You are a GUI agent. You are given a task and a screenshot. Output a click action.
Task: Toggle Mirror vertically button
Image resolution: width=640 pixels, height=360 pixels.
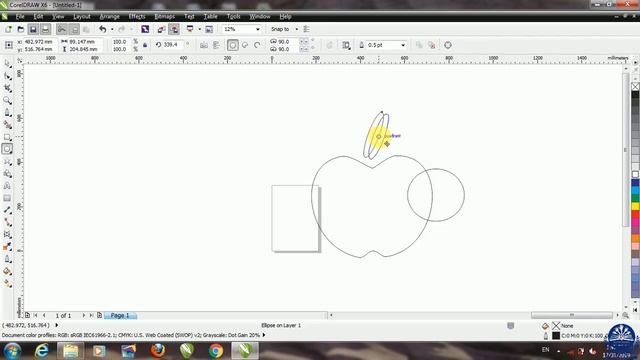tap(216, 45)
